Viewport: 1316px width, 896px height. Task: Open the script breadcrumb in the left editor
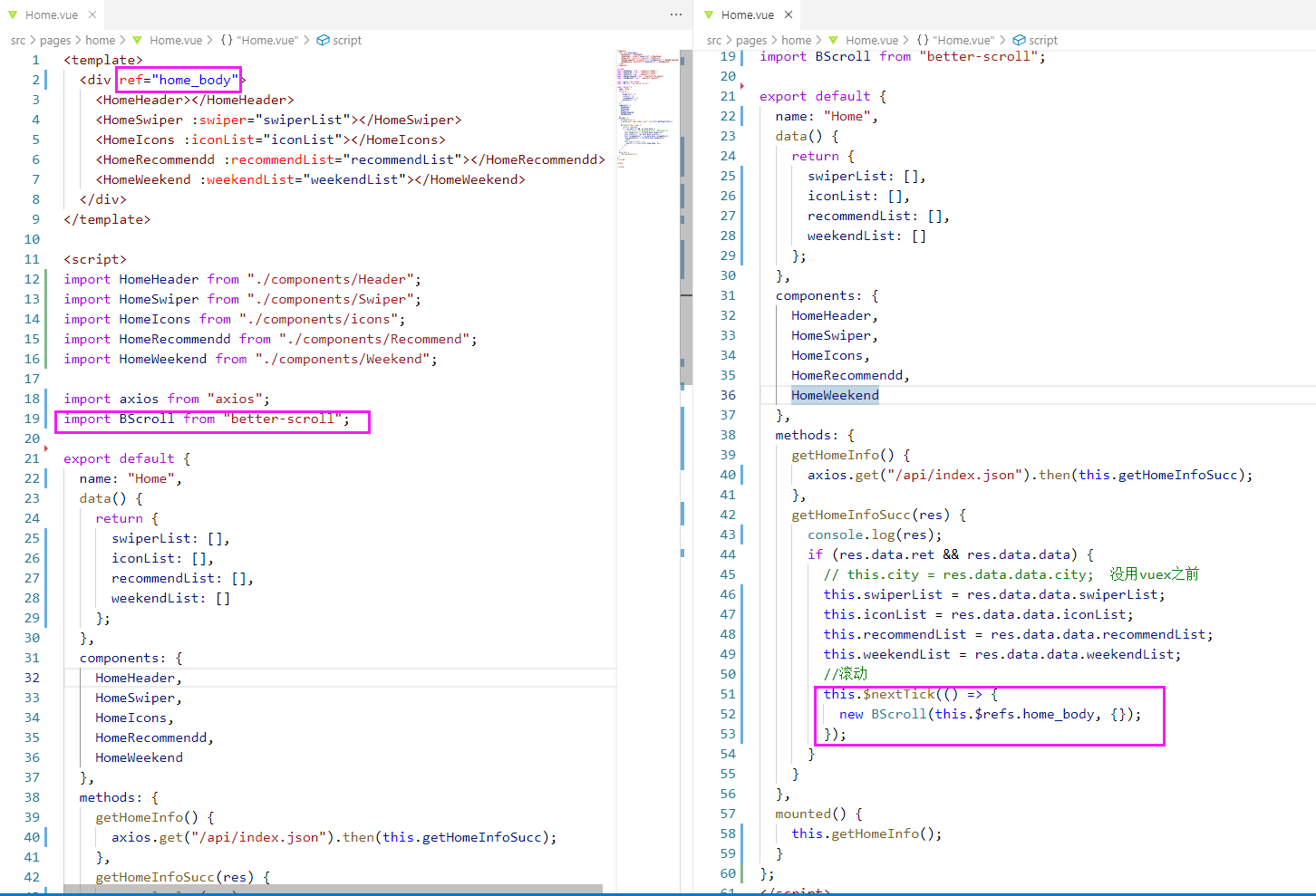(x=339, y=40)
